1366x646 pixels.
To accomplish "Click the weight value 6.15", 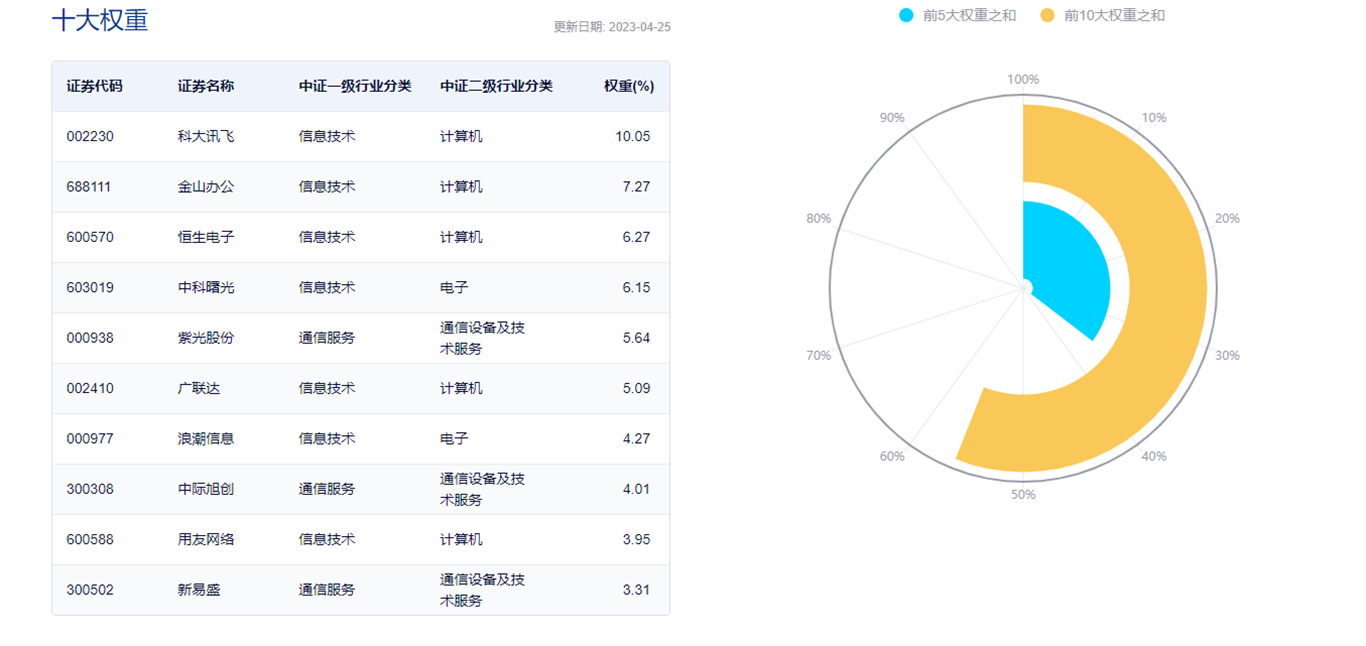I will pyautogui.click(x=636, y=287).
